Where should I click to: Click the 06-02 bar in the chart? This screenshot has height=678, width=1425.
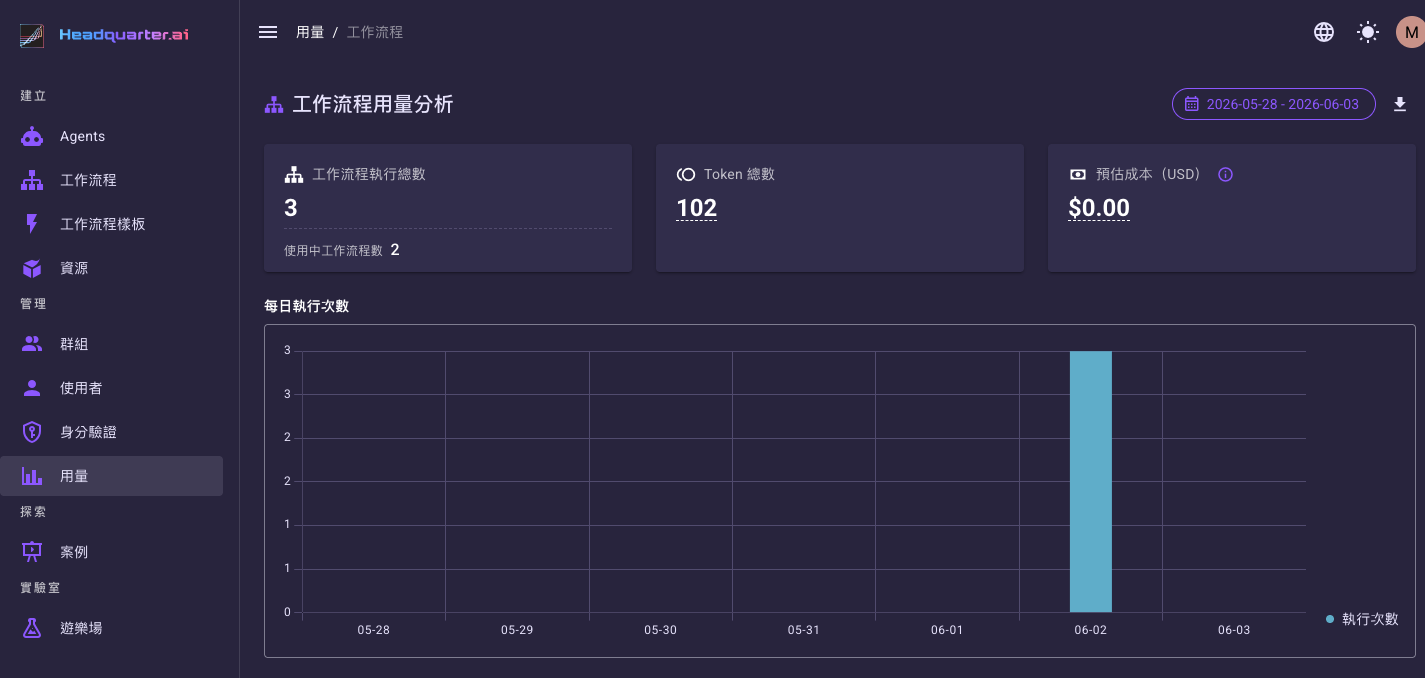click(x=1090, y=481)
